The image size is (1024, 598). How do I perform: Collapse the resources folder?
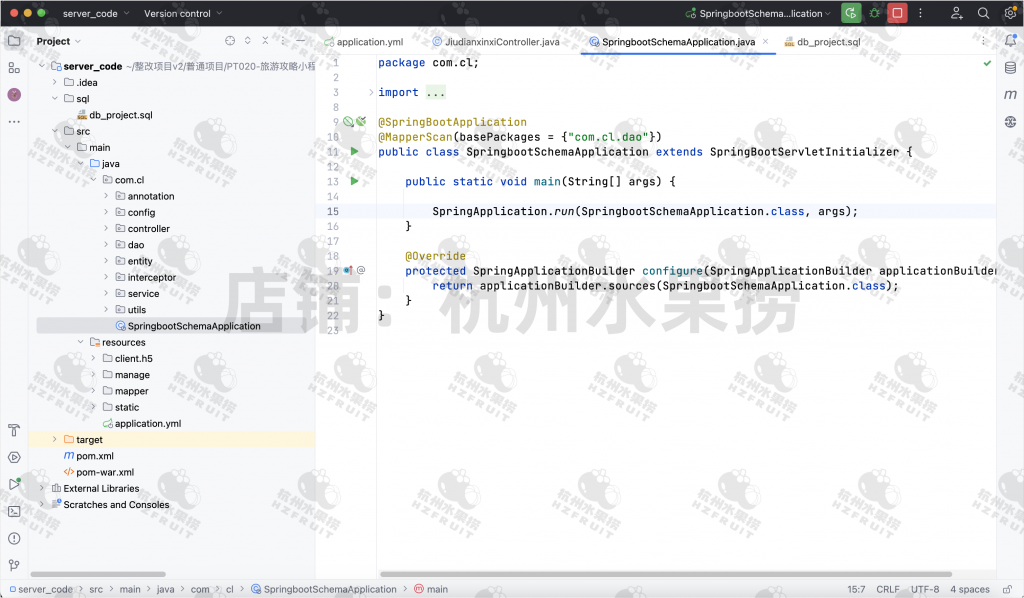point(81,342)
